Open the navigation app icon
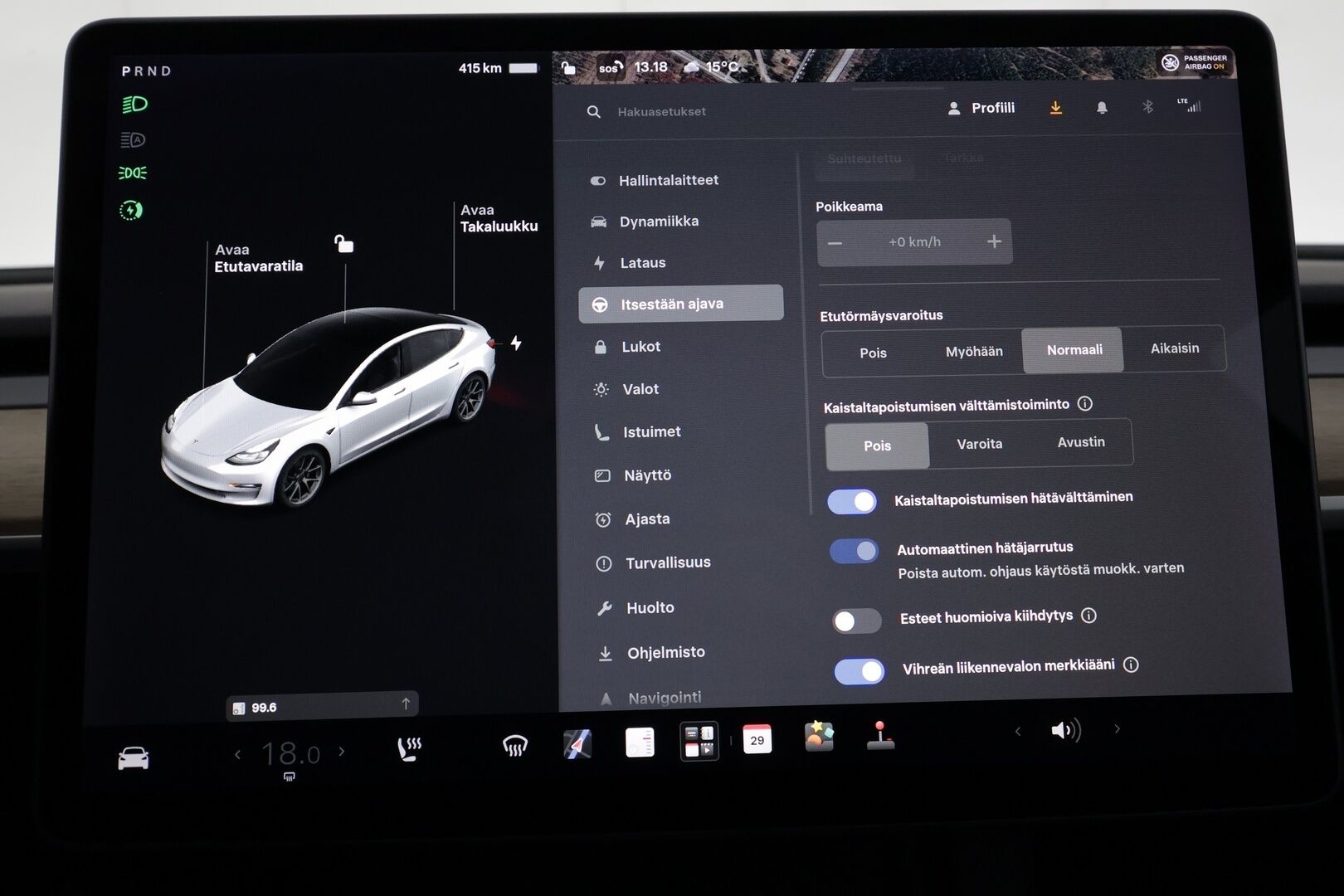Image resolution: width=1344 pixels, height=896 pixels. (577, 744)
